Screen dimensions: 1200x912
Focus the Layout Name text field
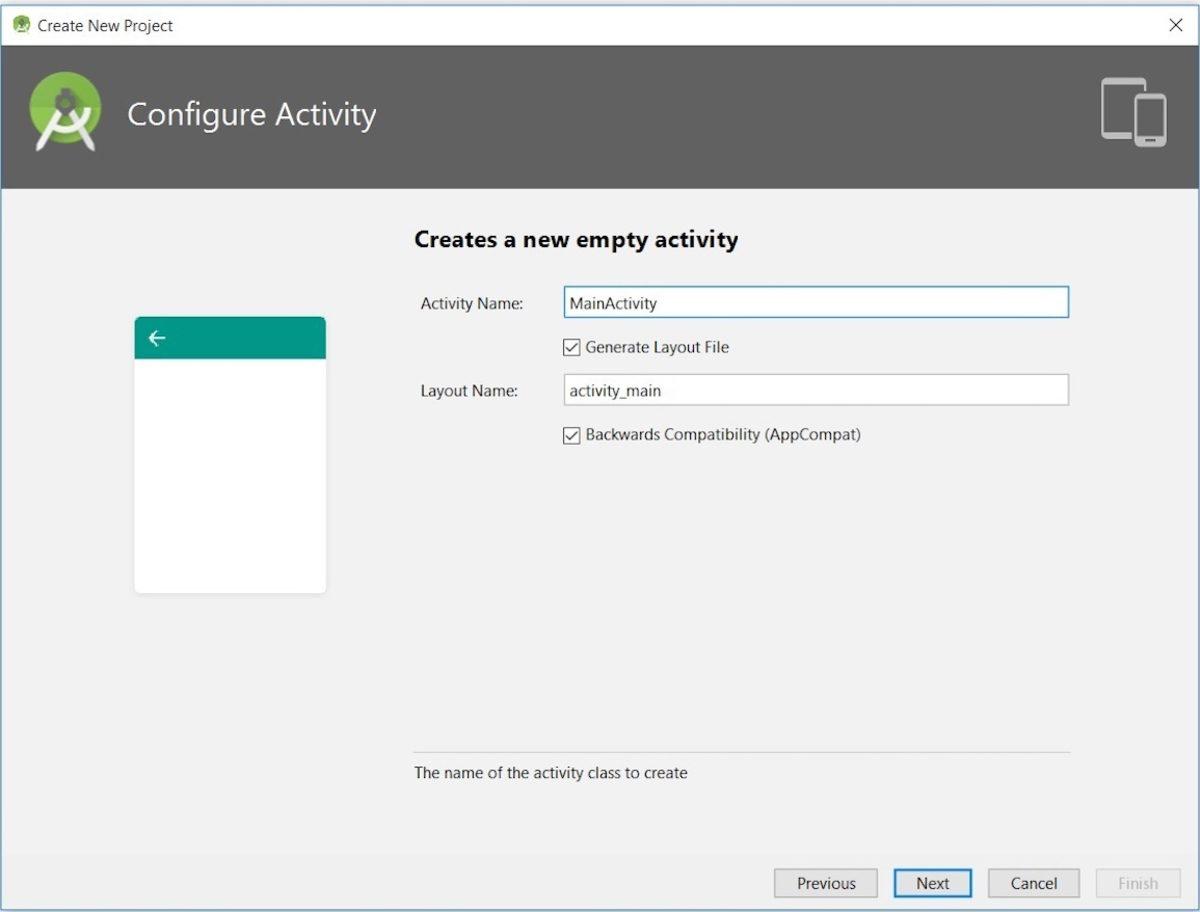click(x=815, y=390)
